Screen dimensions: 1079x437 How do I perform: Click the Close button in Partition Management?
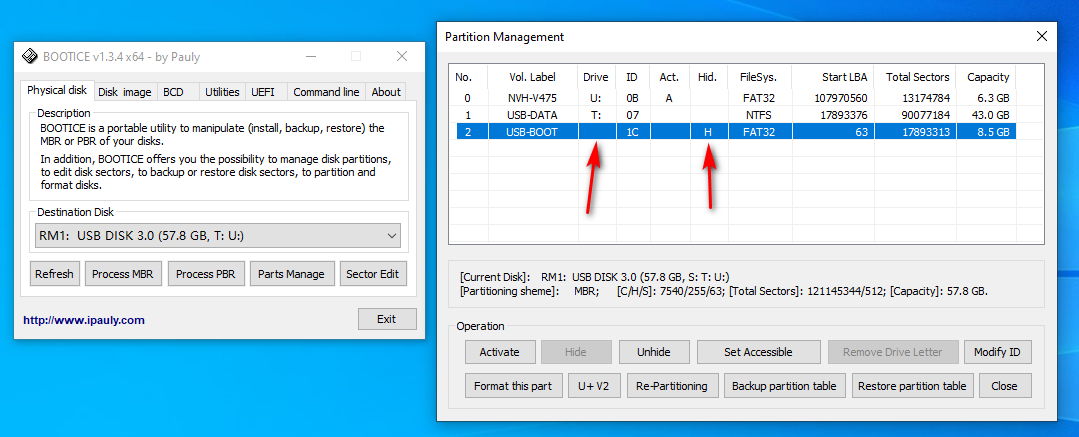pyautogui.click(x=1005, y=386)
